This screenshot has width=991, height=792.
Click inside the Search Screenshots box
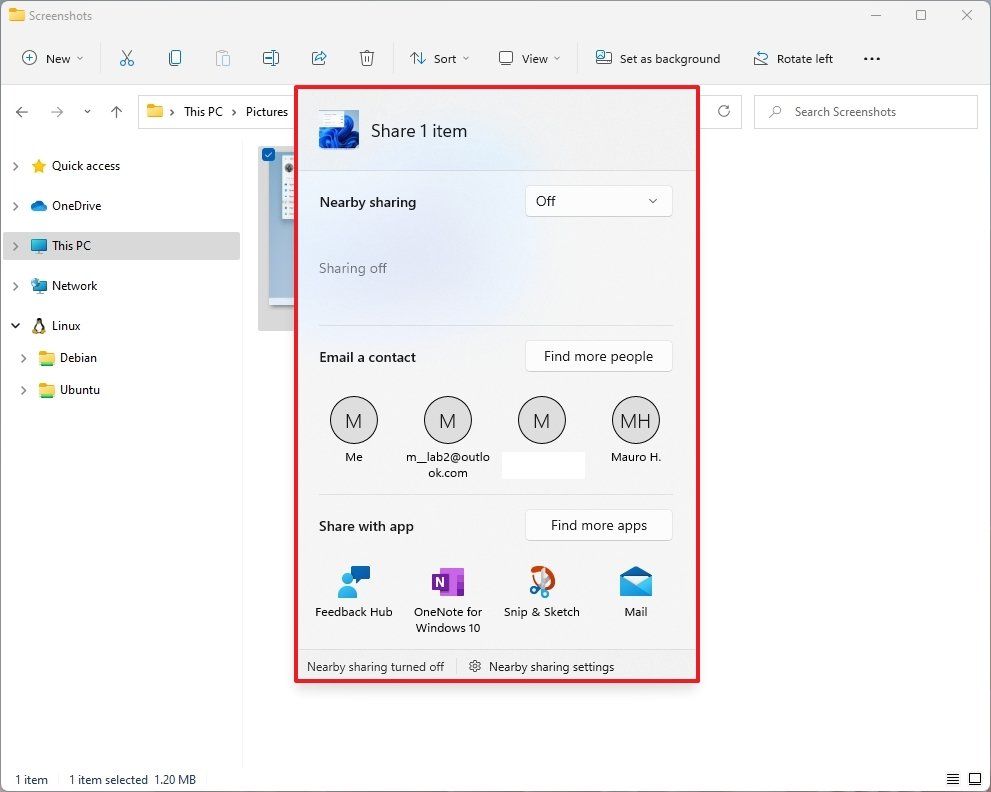865,111
